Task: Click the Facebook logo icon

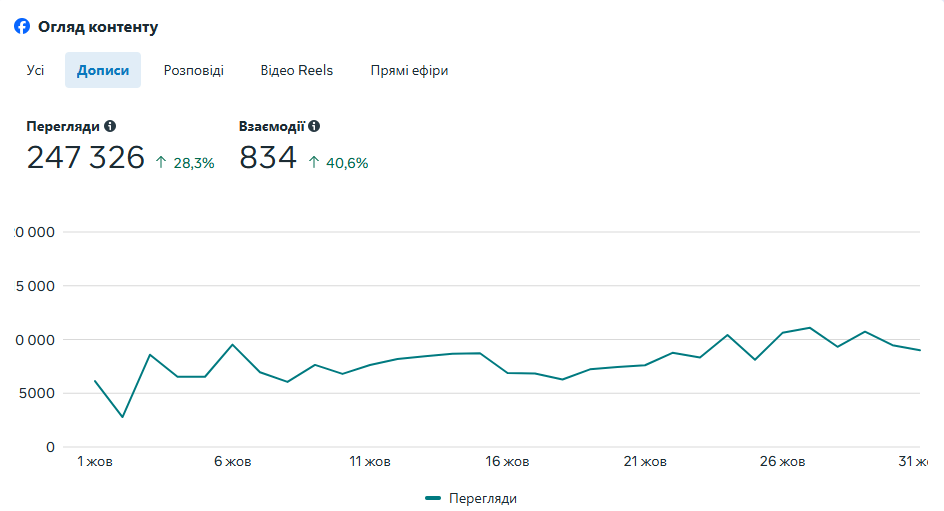Action: pos(22,26)
